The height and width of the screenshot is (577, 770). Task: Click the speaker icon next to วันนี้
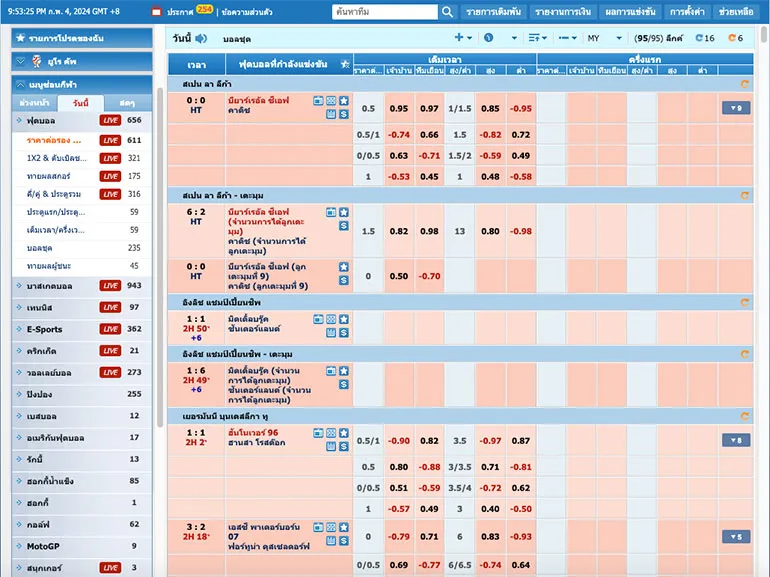(201, 38)
